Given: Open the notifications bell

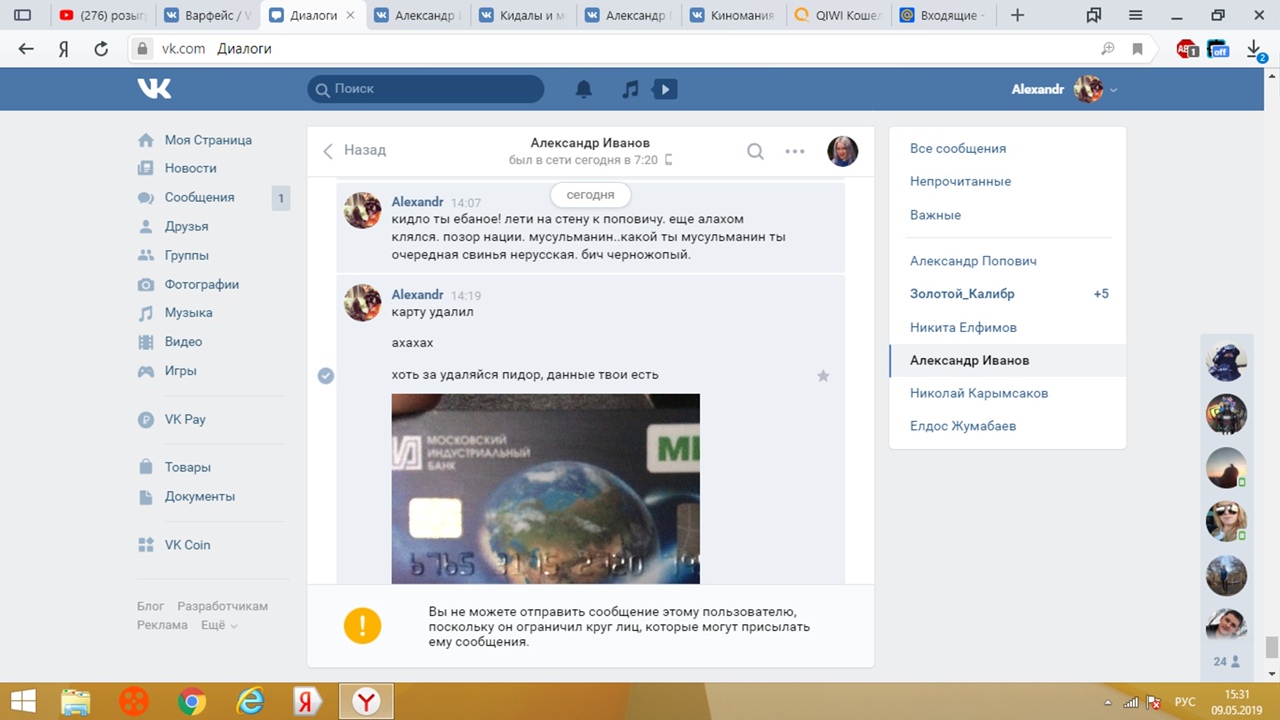Looking at the screenshot, I should [584, 89].
